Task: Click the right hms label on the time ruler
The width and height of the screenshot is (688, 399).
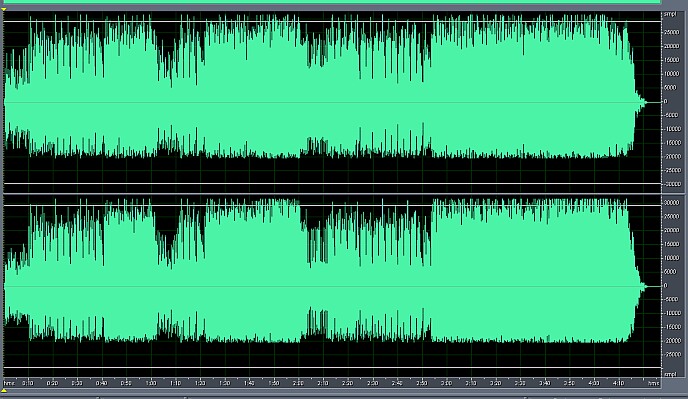Action: 654,383
